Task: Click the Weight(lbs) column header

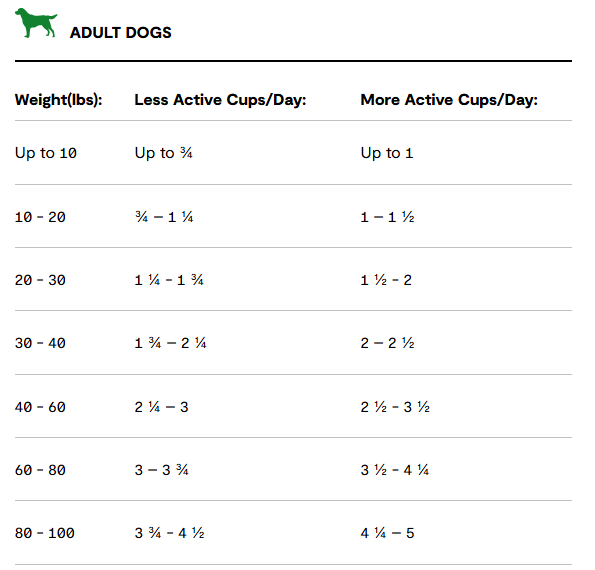Action: pos(58,100)
